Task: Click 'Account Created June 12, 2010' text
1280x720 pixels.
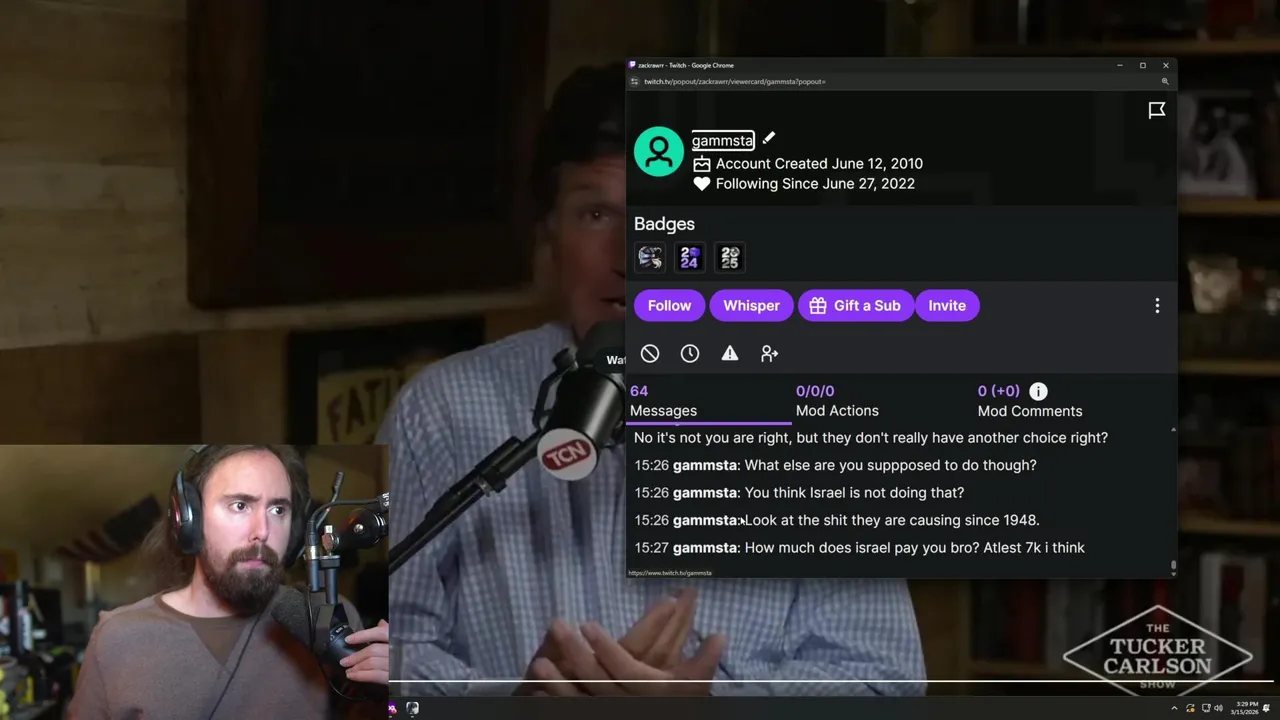Action: 819,164
